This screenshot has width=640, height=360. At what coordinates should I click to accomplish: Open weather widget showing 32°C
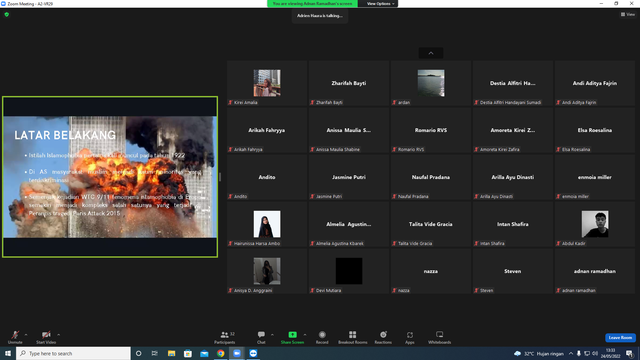point(539,353)
